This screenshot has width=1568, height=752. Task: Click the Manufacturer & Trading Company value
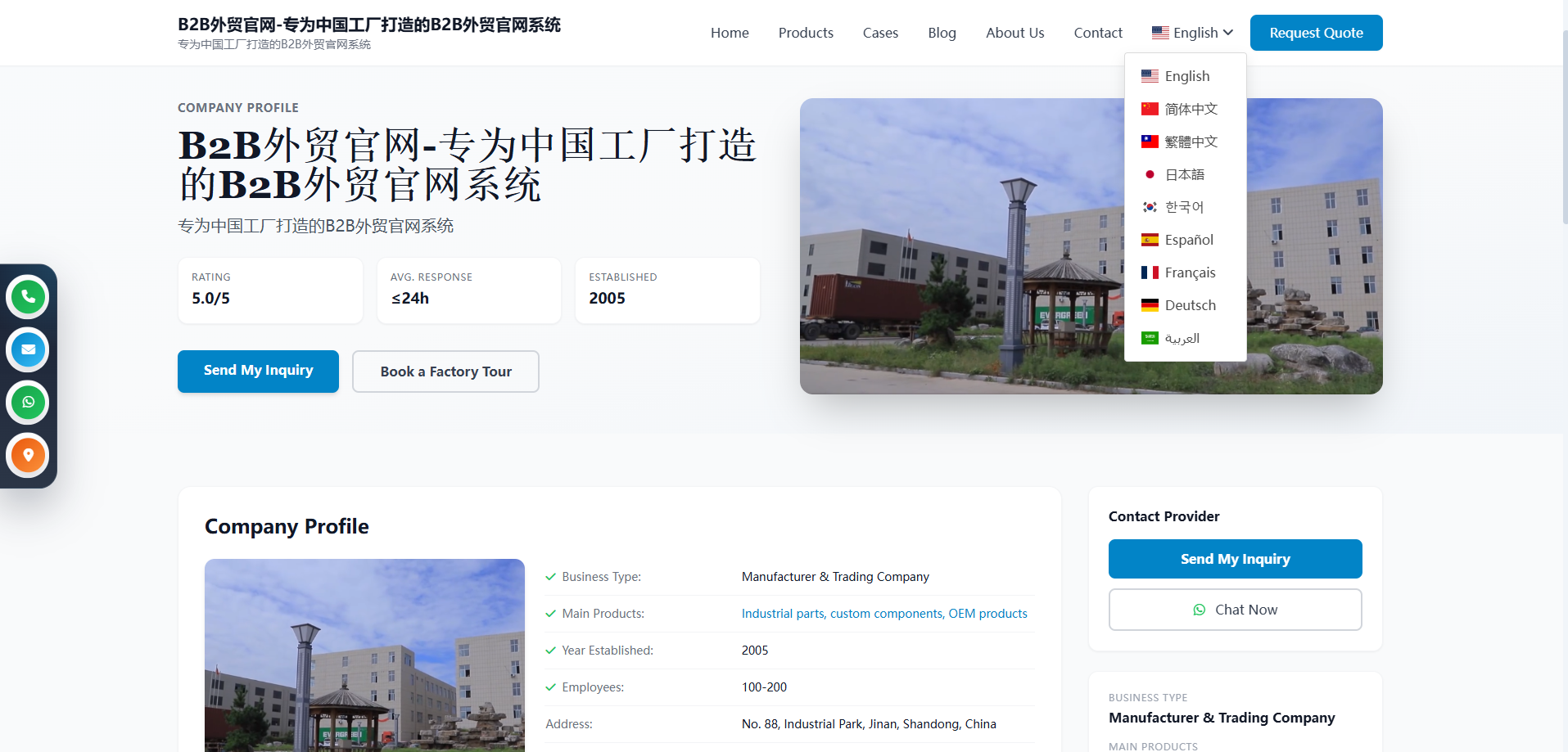[x=835, y=577]
